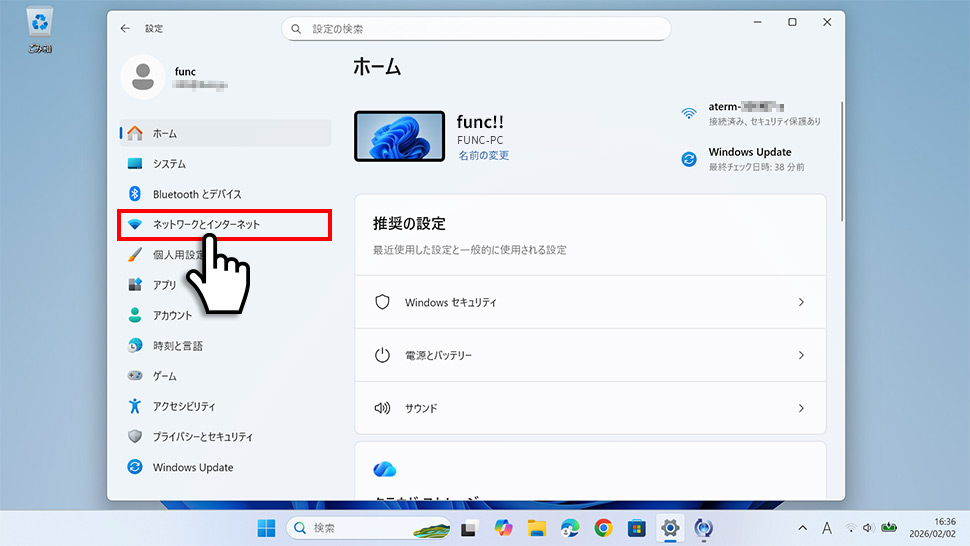This screenshot has height=546, width=970.
Task: Open ネットワークとインターネット settings
Action: (225, 224)
